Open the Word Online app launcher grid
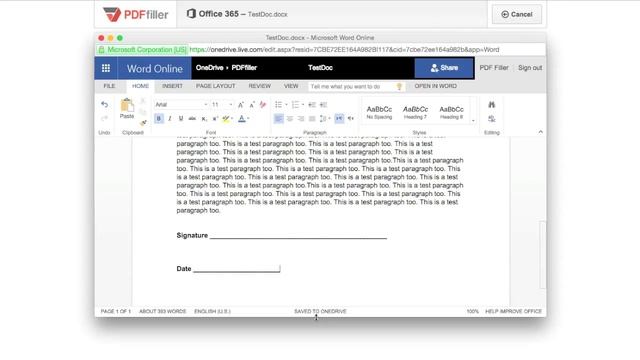Viewport: 640px width, 360px height. coord(106,68)
